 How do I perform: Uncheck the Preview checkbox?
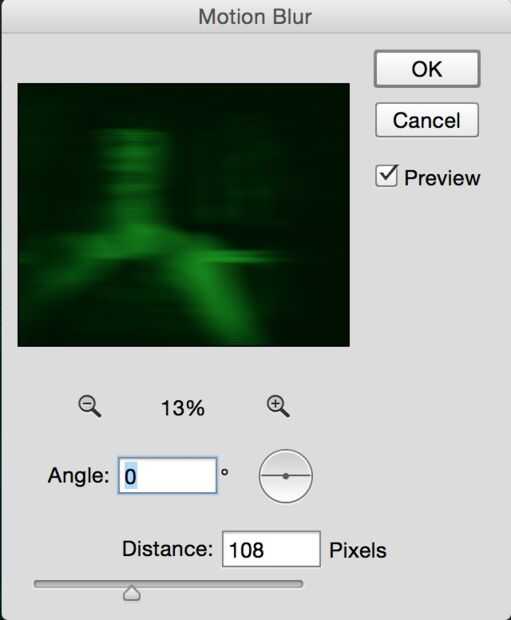click(386, 176)
